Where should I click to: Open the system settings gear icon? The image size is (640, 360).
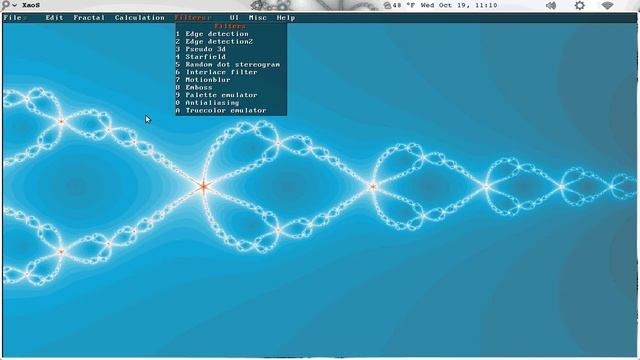coord(580,5)
